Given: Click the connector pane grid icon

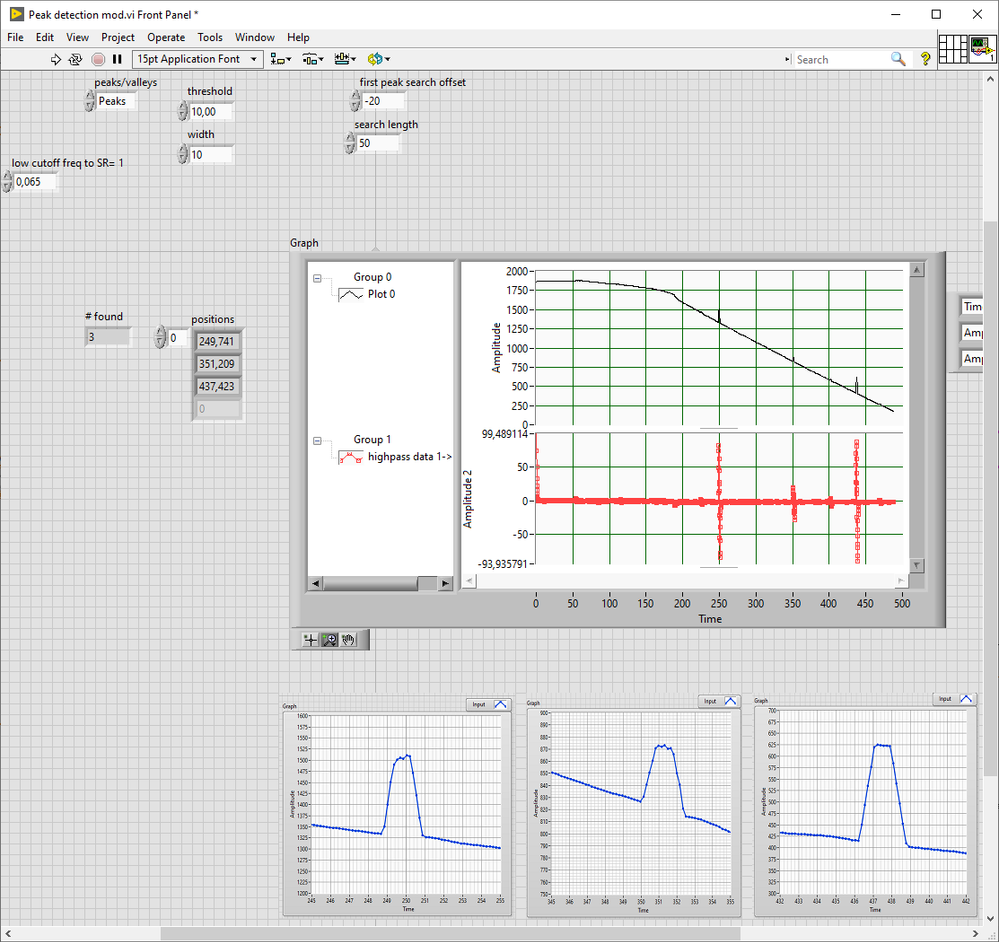Looking at the screenshot, I should pyautogui.click(x=953, y=48).
